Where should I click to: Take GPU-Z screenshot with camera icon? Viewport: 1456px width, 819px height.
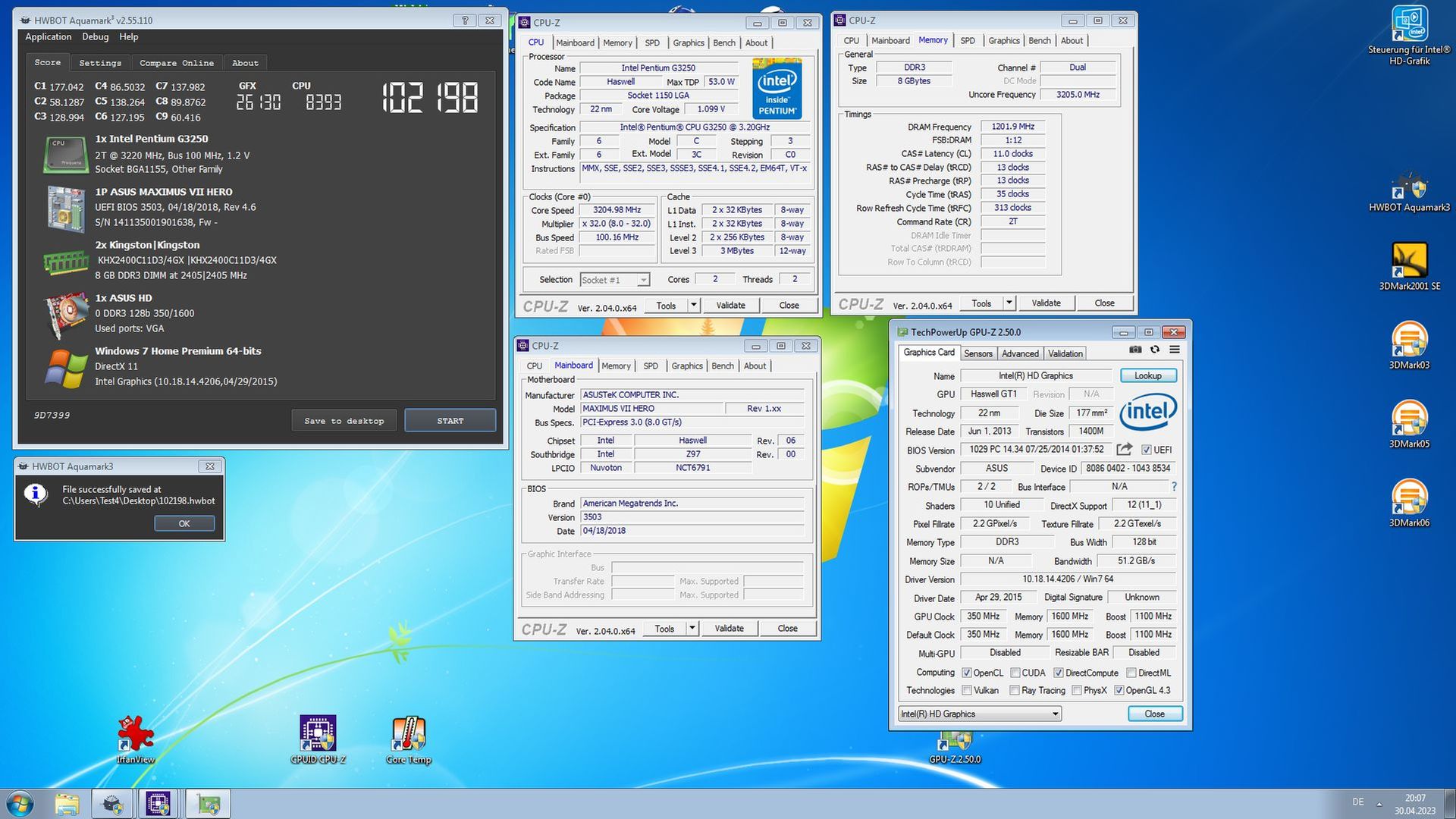click(1135, 350)
